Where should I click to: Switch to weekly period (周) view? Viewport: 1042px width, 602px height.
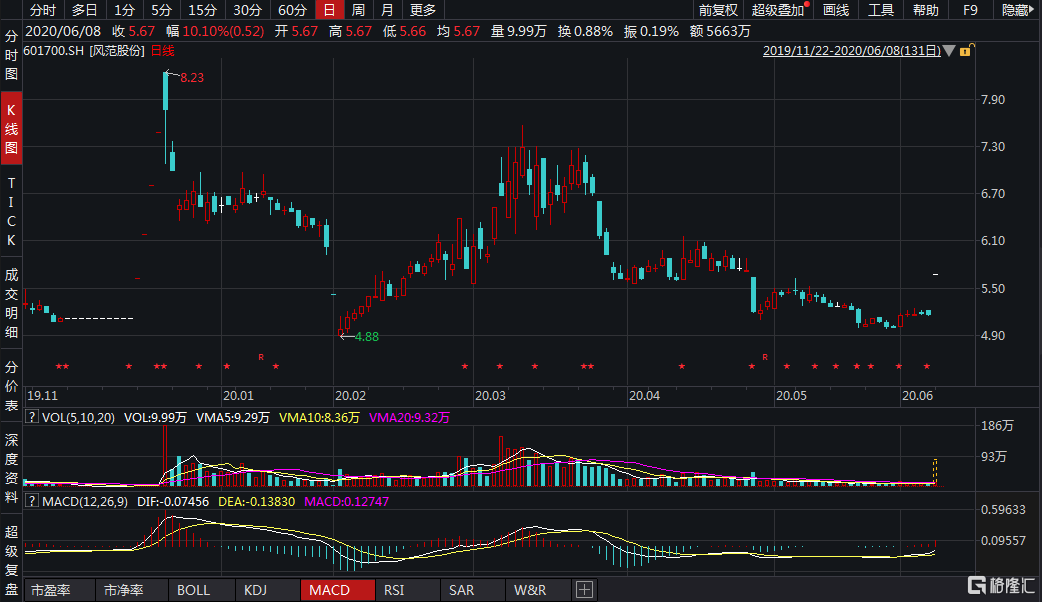coord(357,10)
